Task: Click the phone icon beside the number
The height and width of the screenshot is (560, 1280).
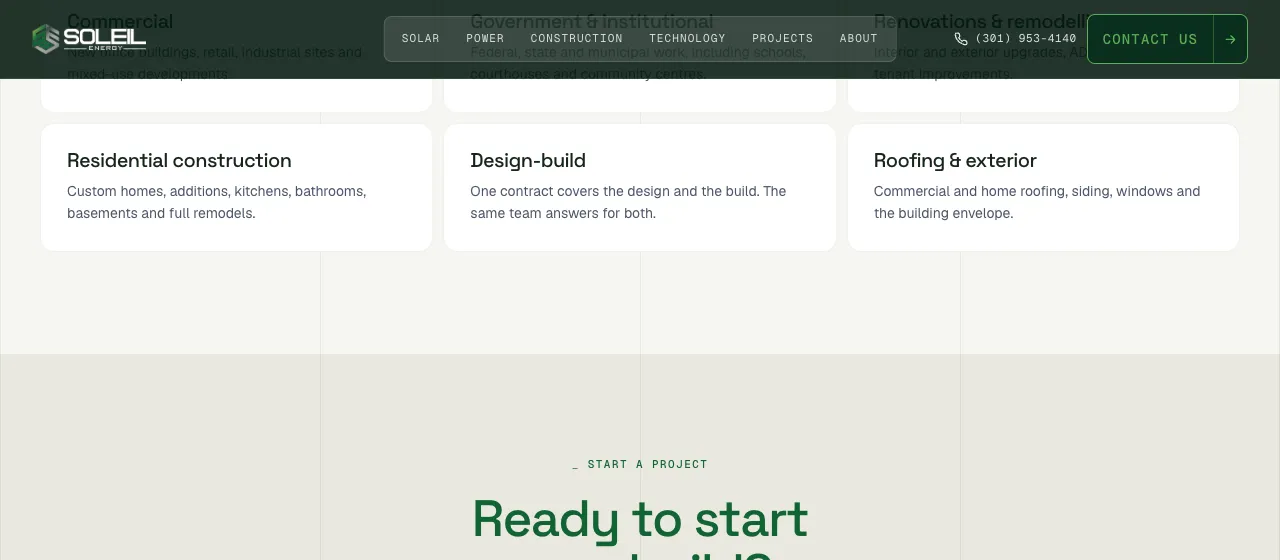Action: [x=961, y=39]
